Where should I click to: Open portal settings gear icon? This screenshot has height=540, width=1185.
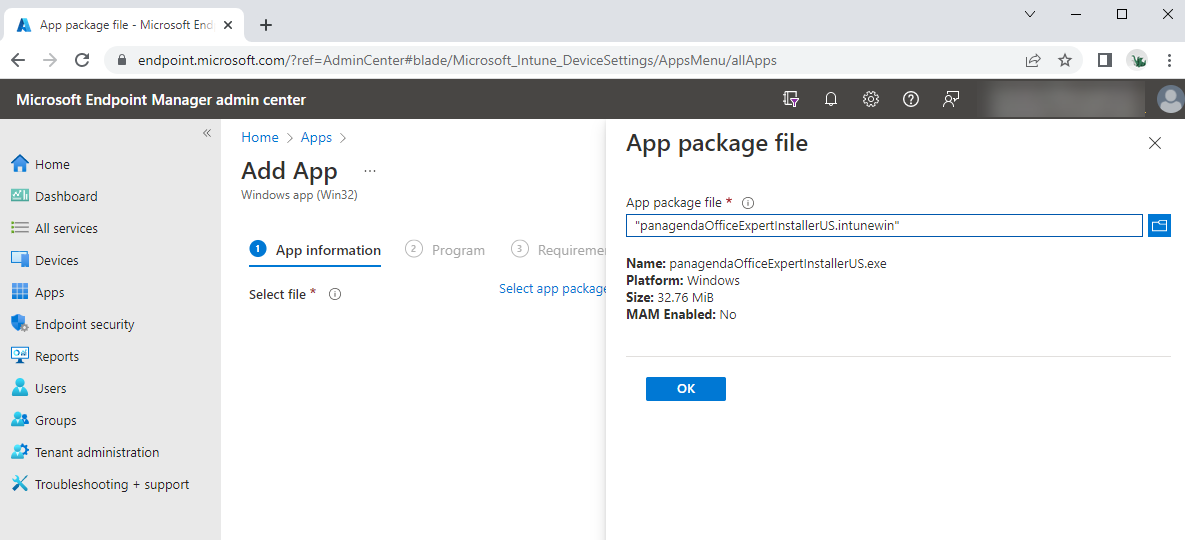pos(871,99)
